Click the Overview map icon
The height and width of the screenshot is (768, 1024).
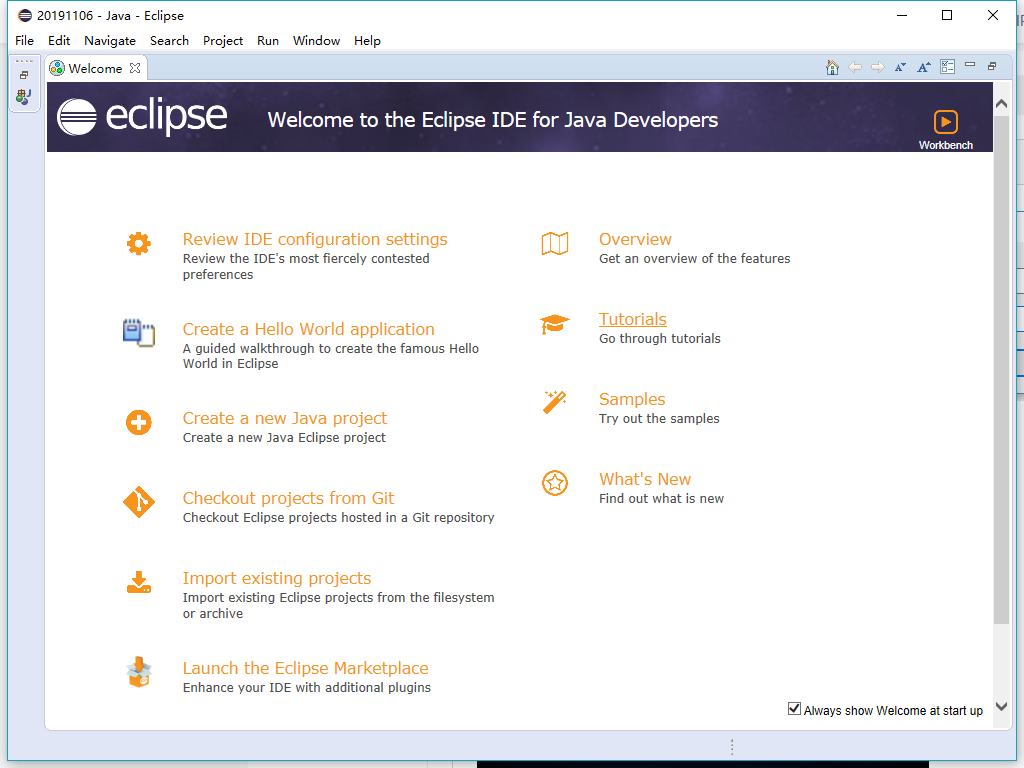(555, 242)
